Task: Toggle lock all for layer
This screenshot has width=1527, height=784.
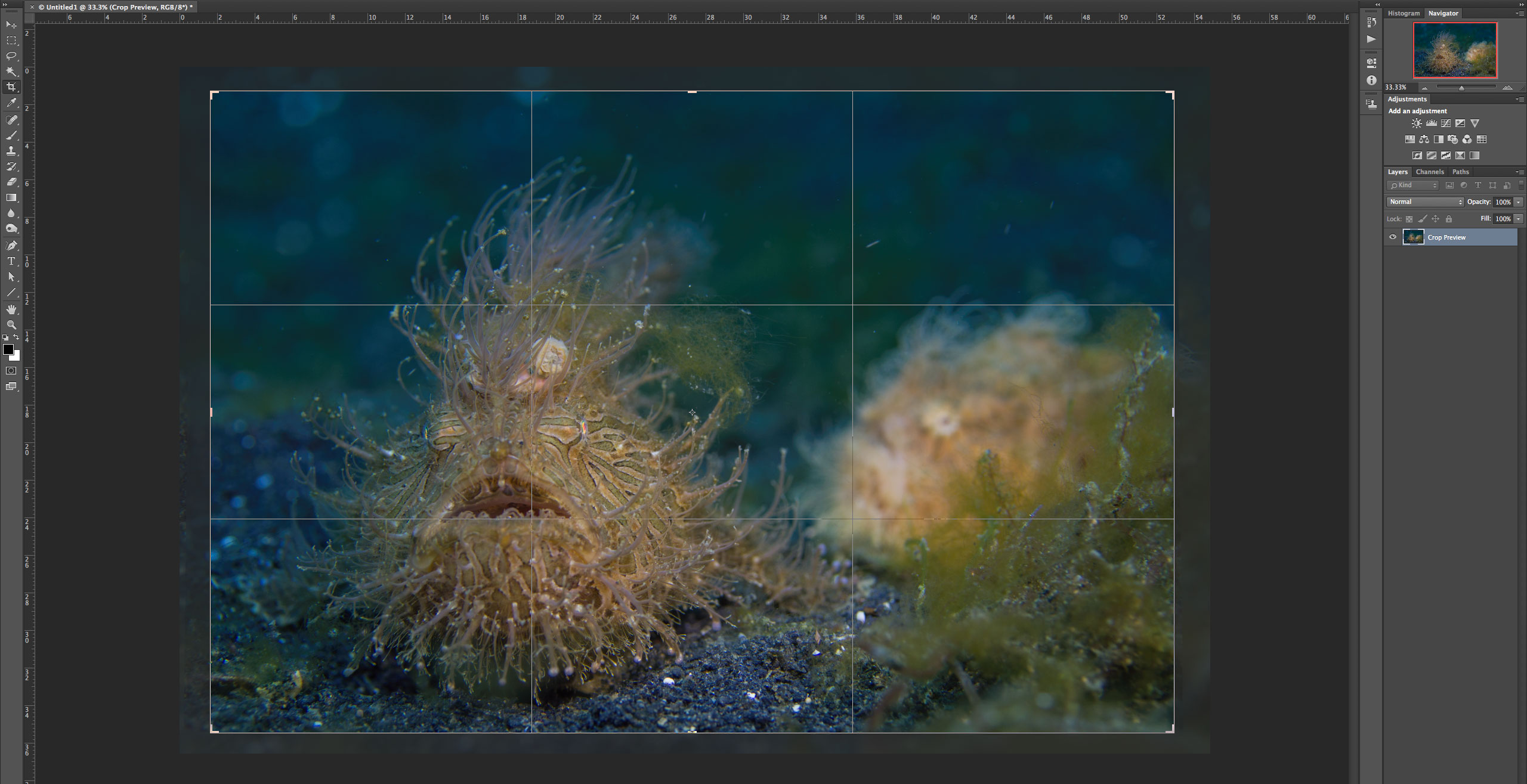Action: [1449, 219]
